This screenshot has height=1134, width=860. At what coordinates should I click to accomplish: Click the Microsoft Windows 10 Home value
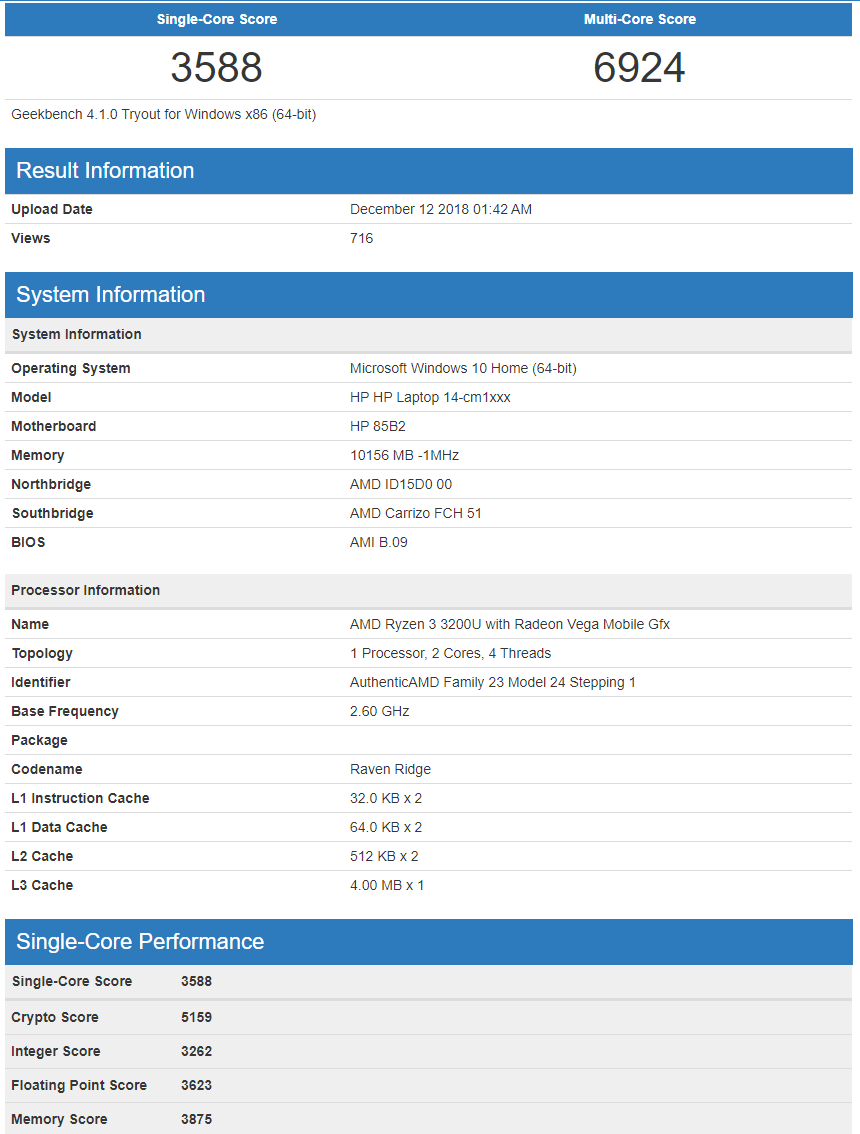463,368
